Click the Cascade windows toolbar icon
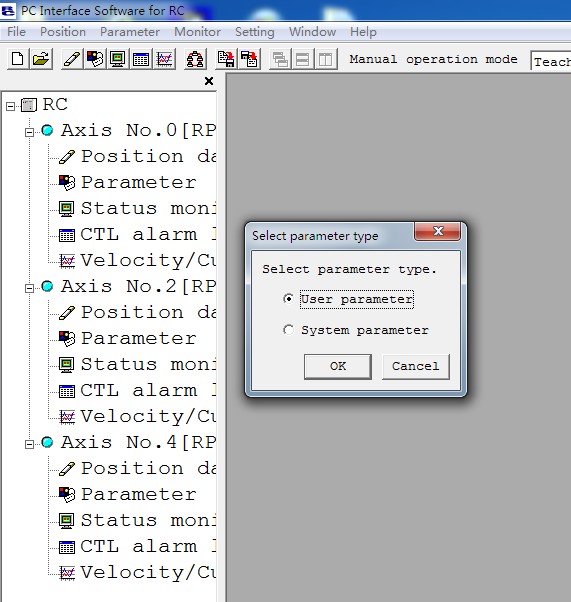 point(280,59)
